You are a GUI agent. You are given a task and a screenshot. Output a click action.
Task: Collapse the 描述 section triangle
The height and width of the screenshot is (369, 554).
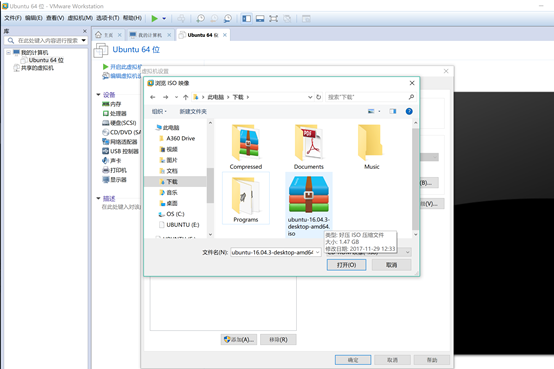[99, 198]
